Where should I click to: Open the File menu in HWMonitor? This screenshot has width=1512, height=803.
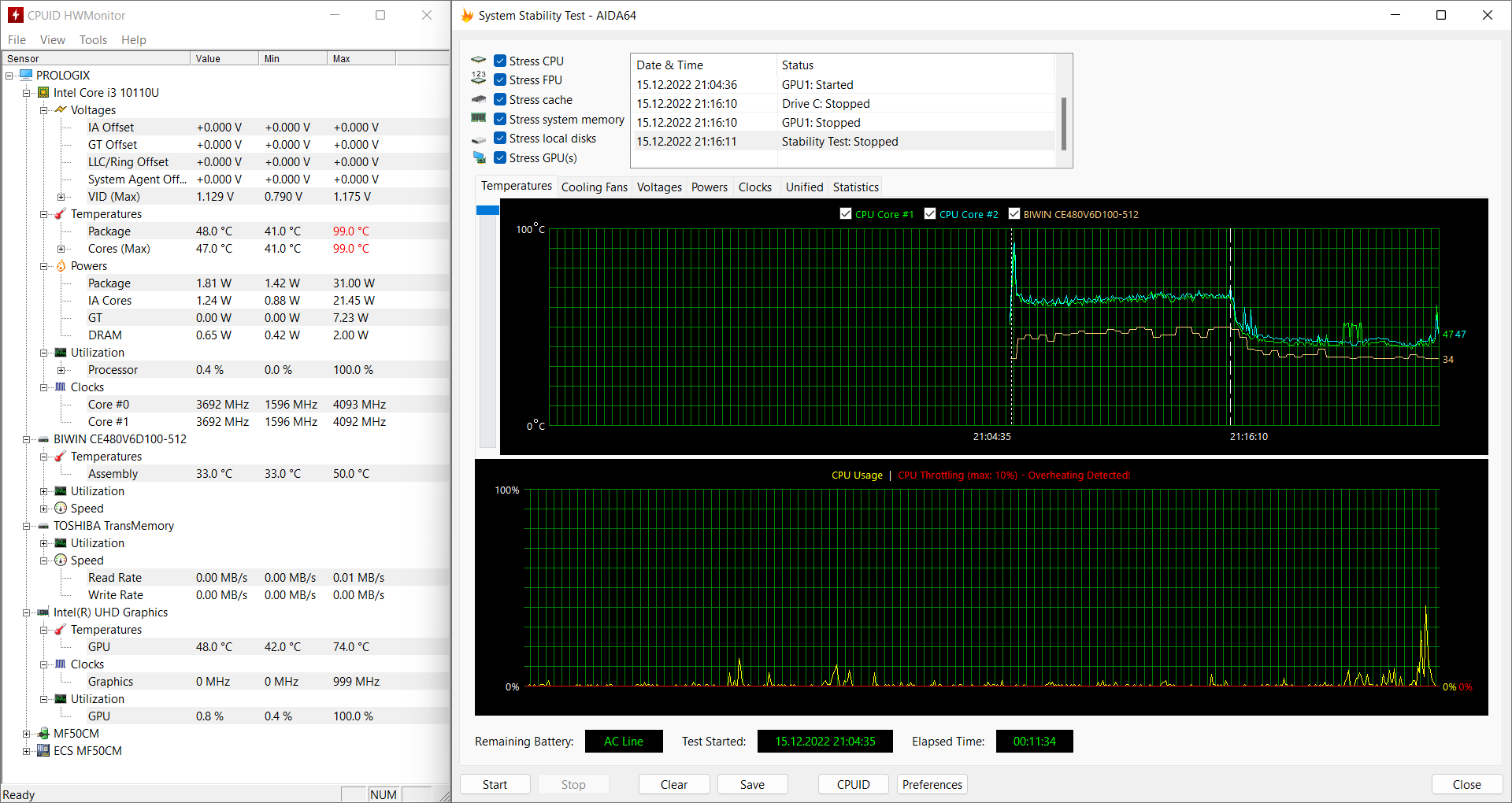(17, 39)
